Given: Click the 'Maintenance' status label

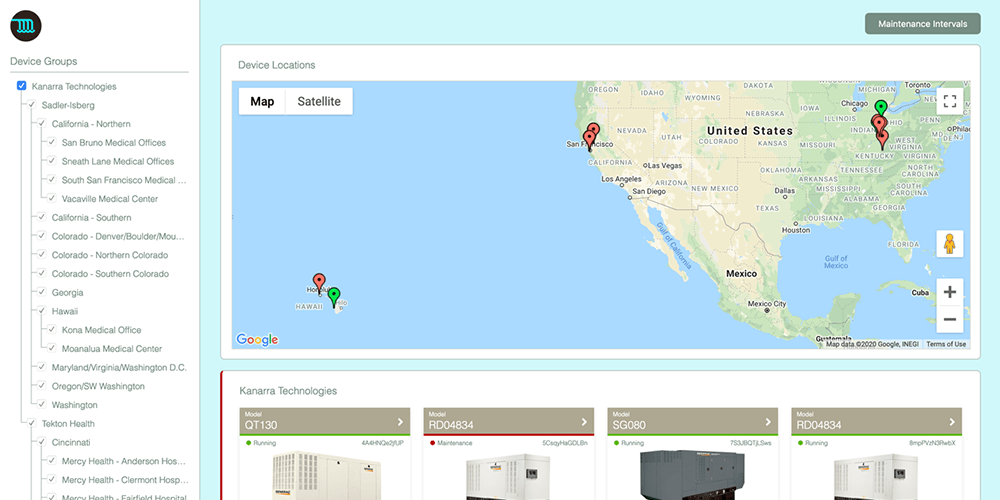Looking at the screenshot, I should (455, 443).
